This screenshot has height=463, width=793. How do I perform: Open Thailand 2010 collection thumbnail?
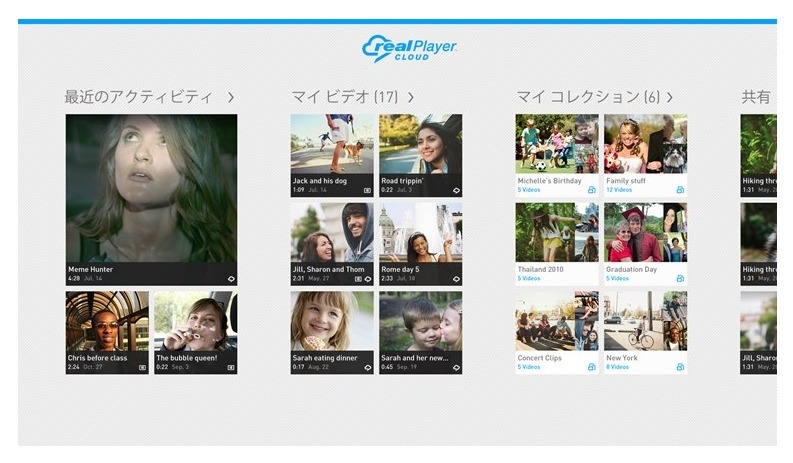pos(557,232)
